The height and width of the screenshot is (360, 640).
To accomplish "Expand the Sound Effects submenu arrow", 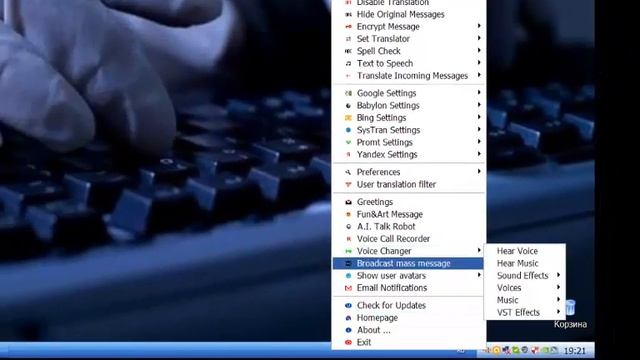I will pos(558,275).
